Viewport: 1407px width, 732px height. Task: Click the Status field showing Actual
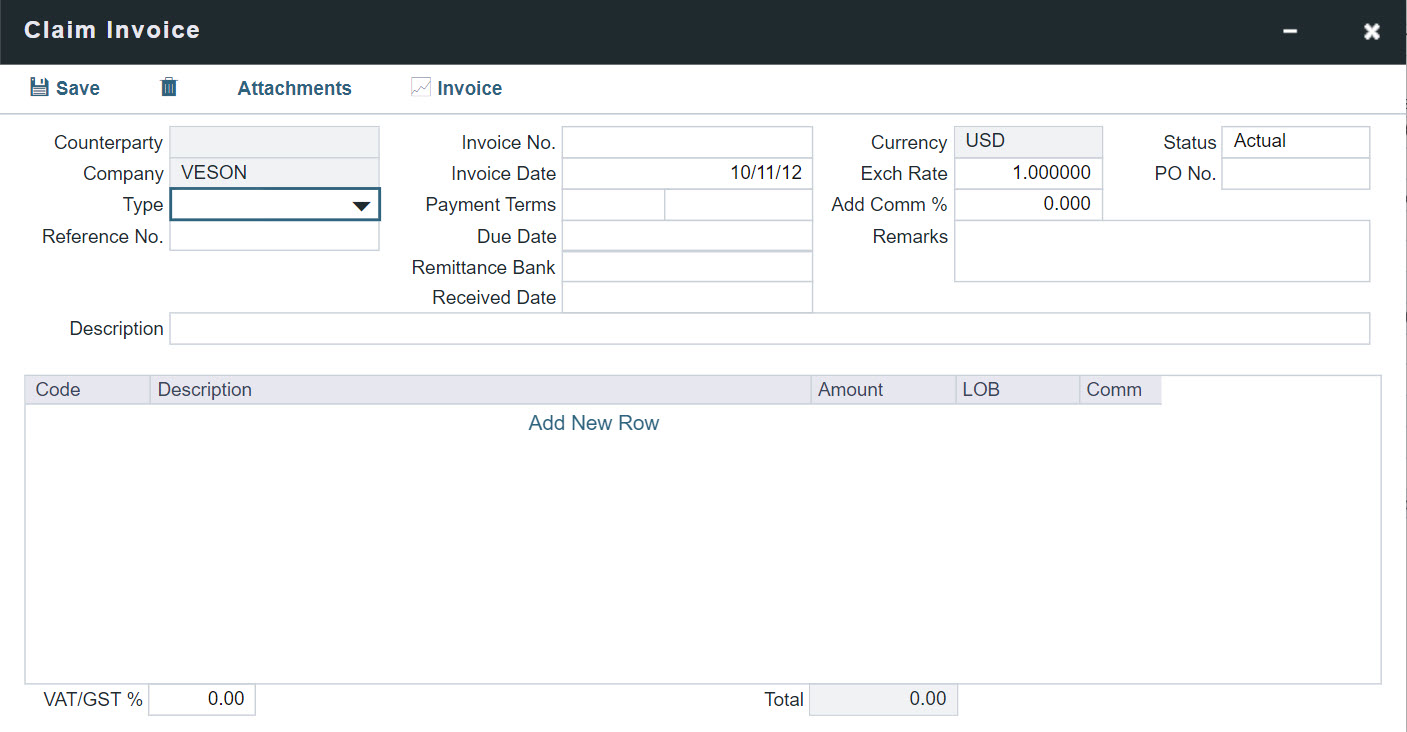1295,141
